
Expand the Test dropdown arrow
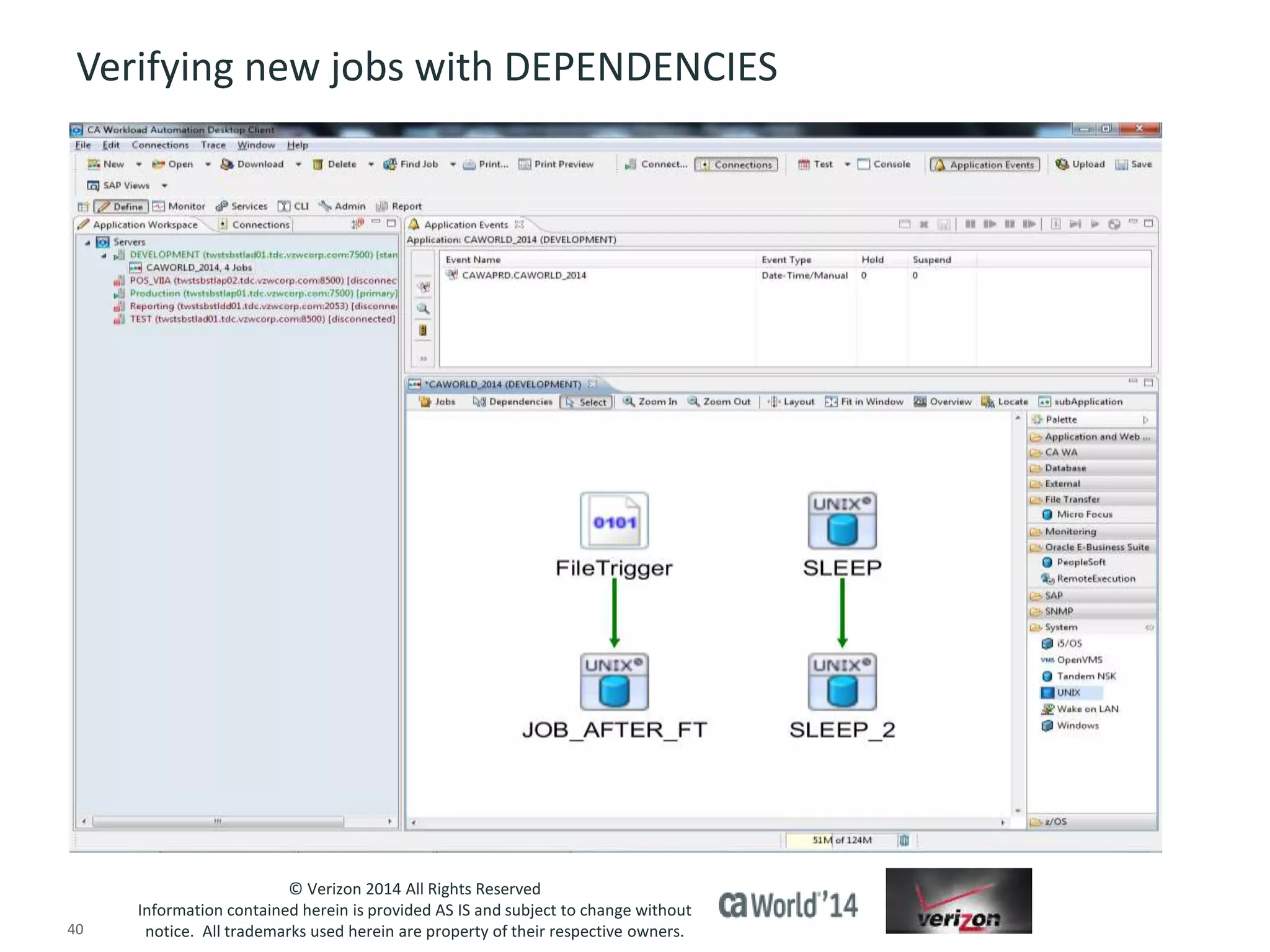[x=847, y=165]
